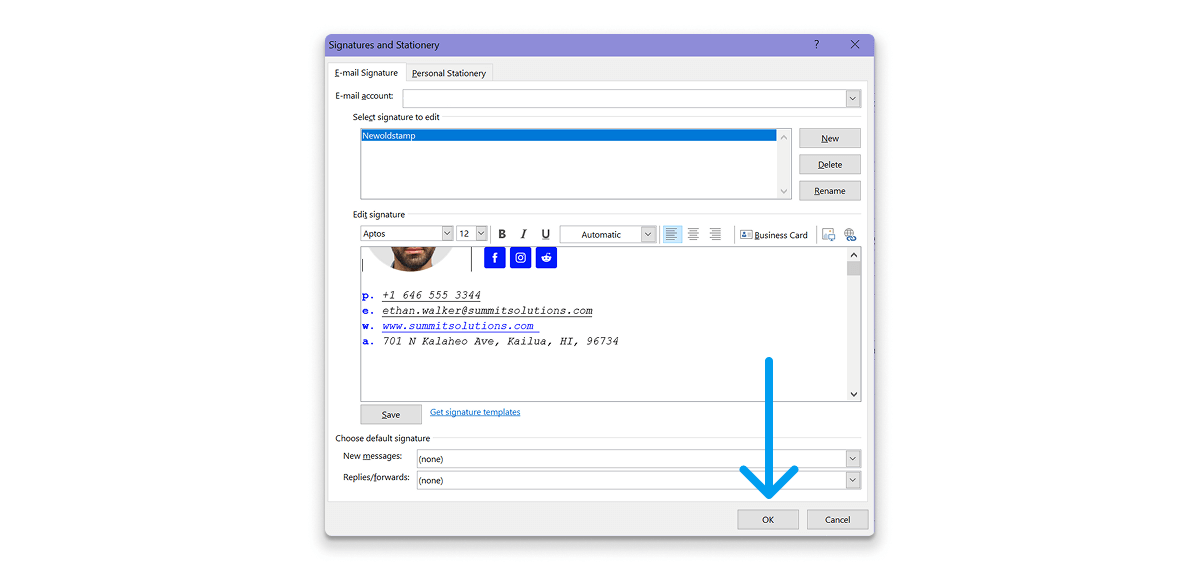
Task: Open the Get signature templates link
Action: click(x=475, y=412)
